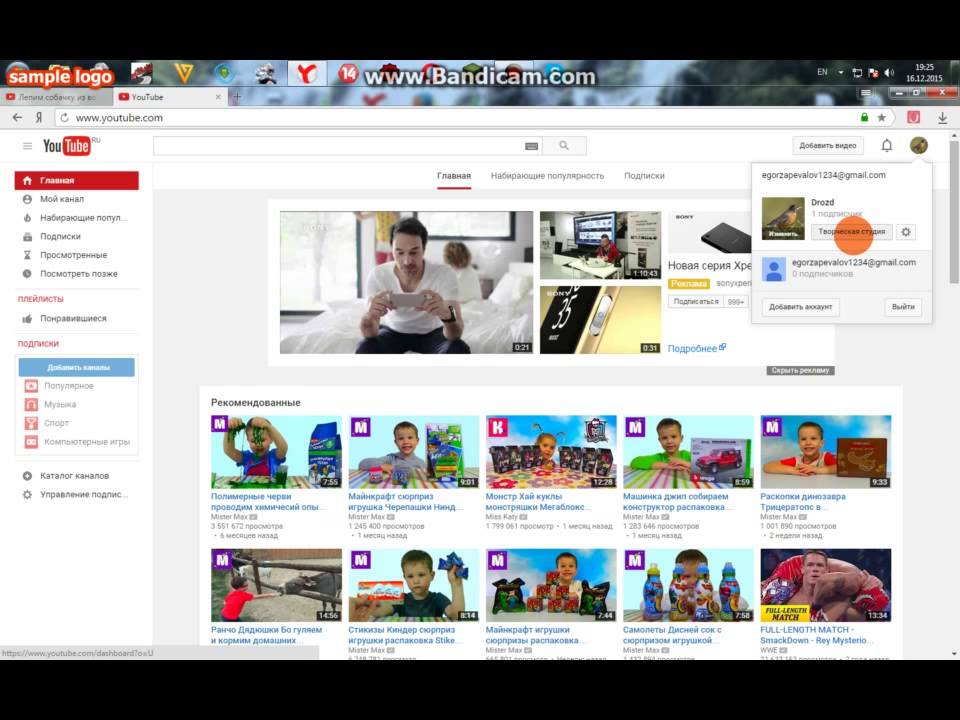This screenshot has height=720, width=960.
Task: Open video Полимерные черви проводим химический опыт
Action: (268, 501)
